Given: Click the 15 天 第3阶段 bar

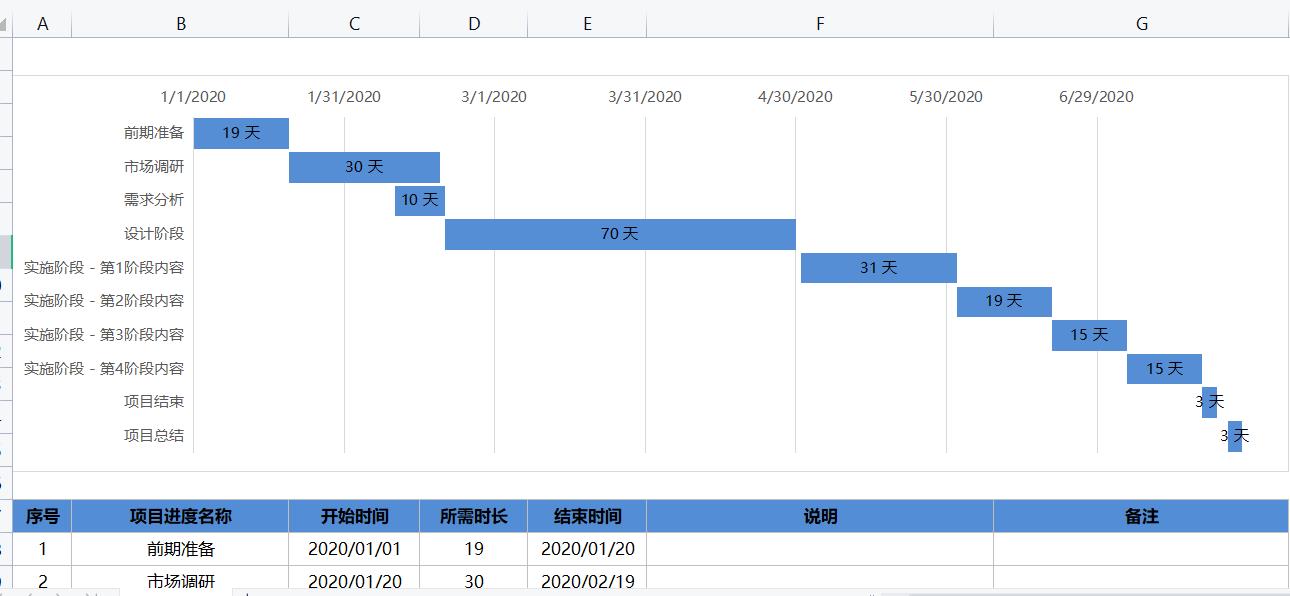Looking at the screenshot, I should [x=1089, y=335].
